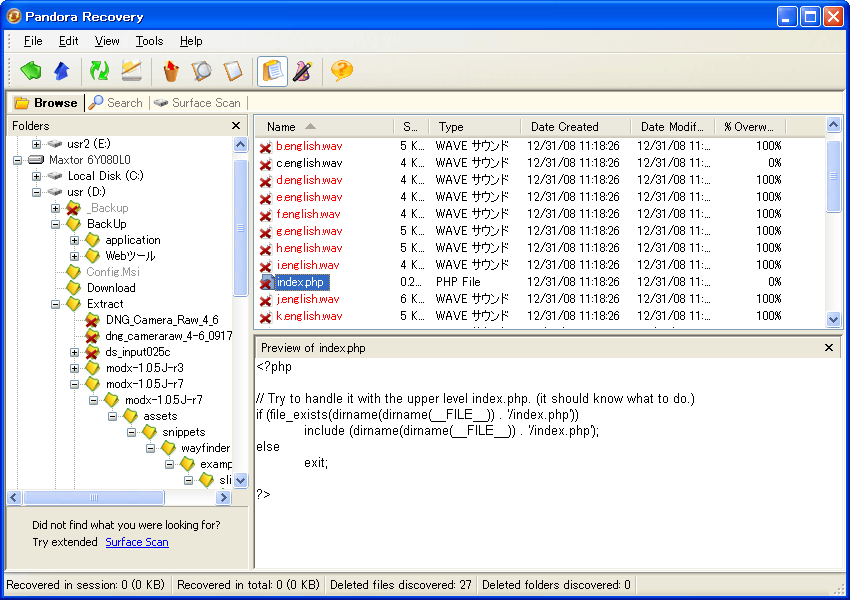
Task: Sort by the Date Modif... column header
Action: [x=673, y=127]
